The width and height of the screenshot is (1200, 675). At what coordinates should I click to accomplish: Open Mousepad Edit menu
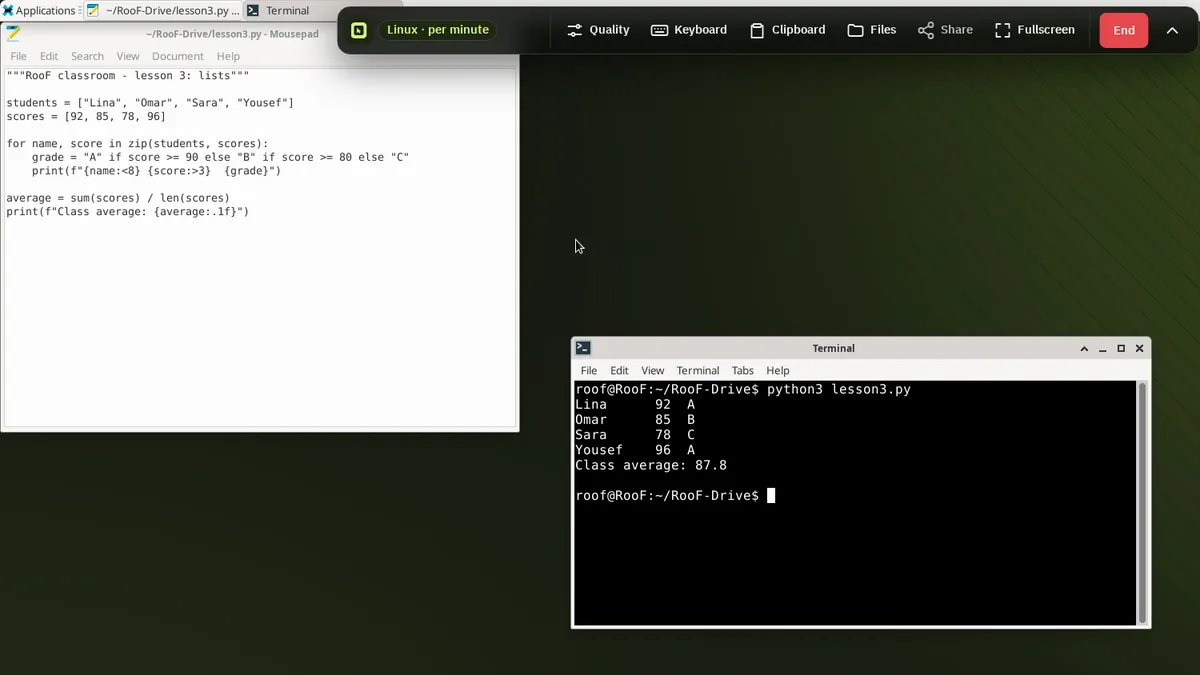(49, 56)
